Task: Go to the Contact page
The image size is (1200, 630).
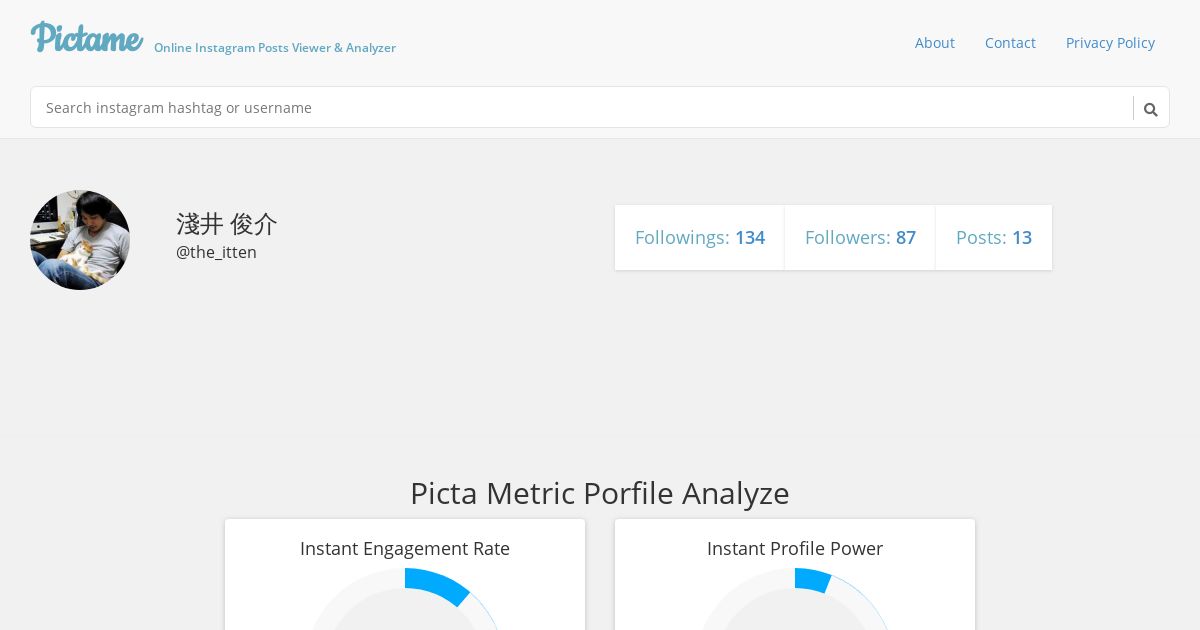Action: coord(1010,43)
